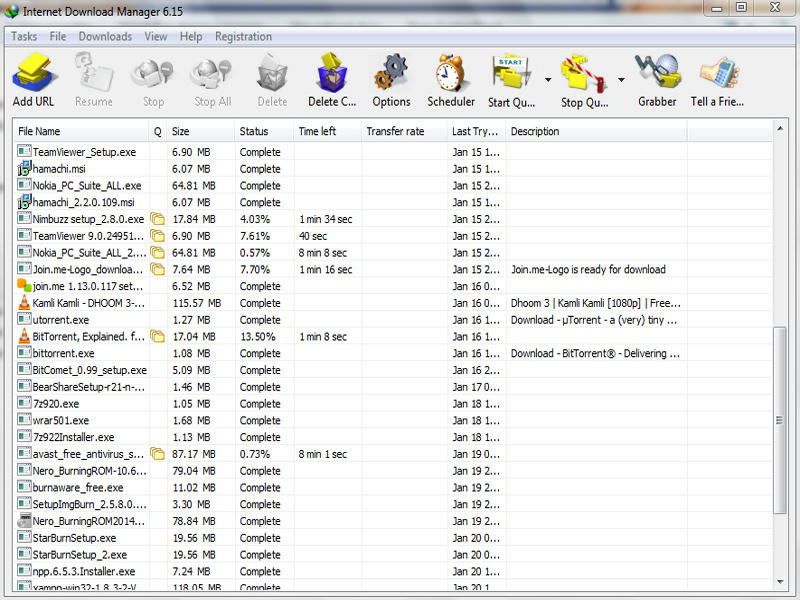Open the View menu
Screen dimensions: 800x600
click(x=156, y=36)
